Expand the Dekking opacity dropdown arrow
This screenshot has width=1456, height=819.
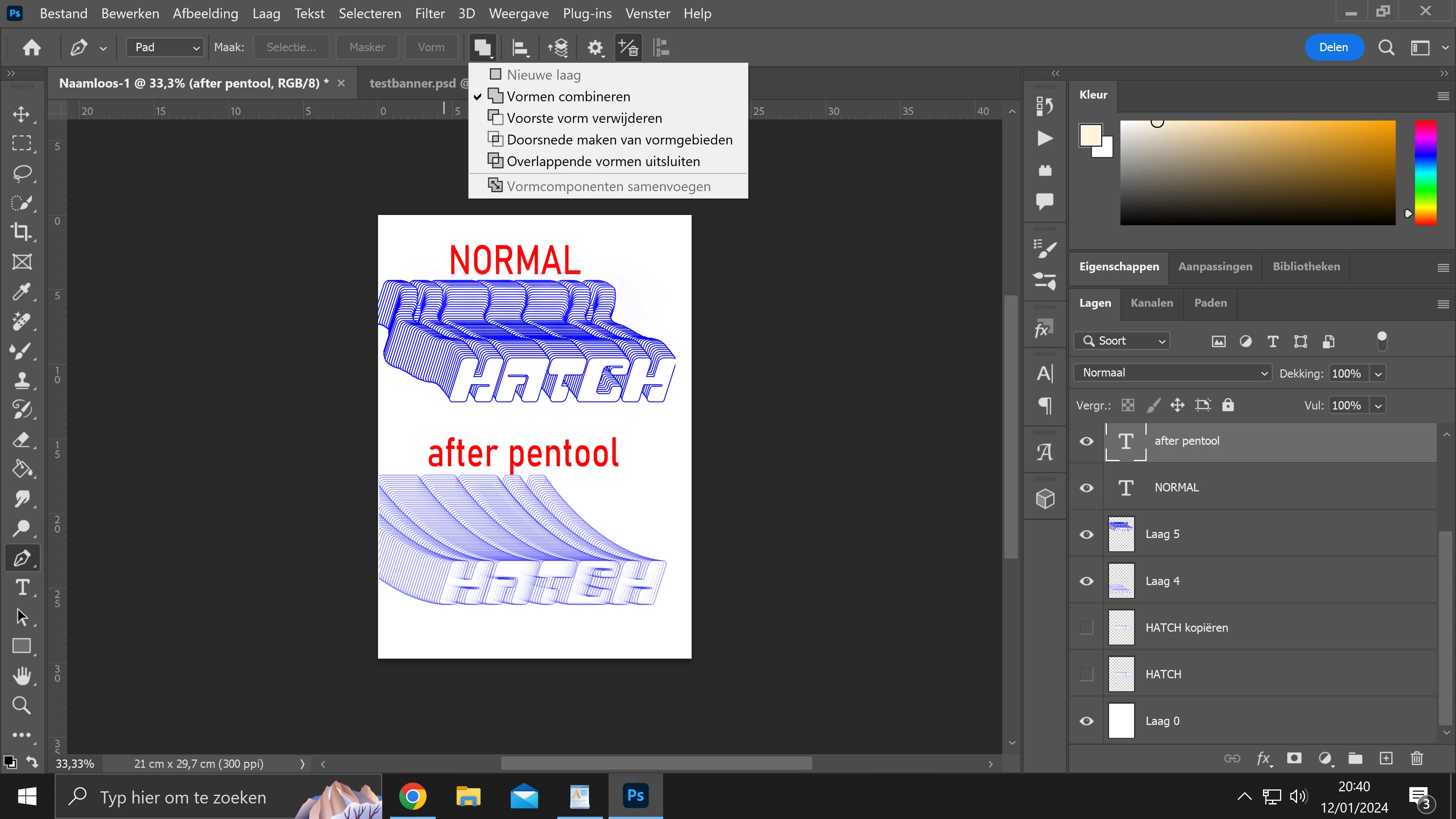1378,373
